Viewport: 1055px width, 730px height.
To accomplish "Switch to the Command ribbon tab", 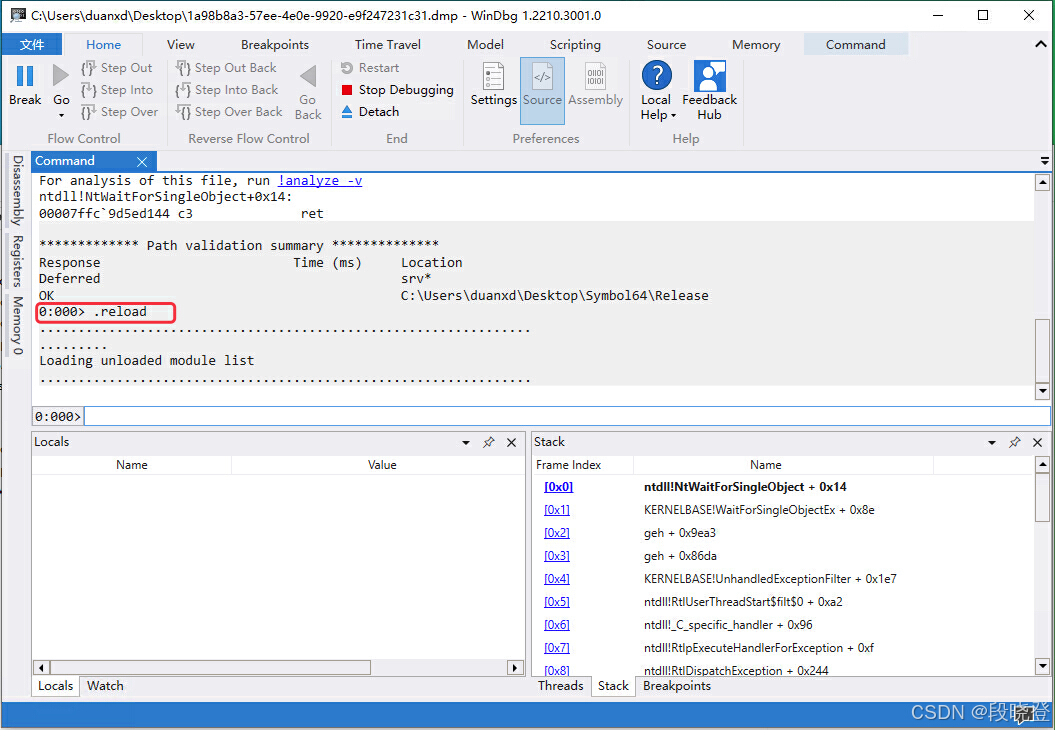I will 855,44.
